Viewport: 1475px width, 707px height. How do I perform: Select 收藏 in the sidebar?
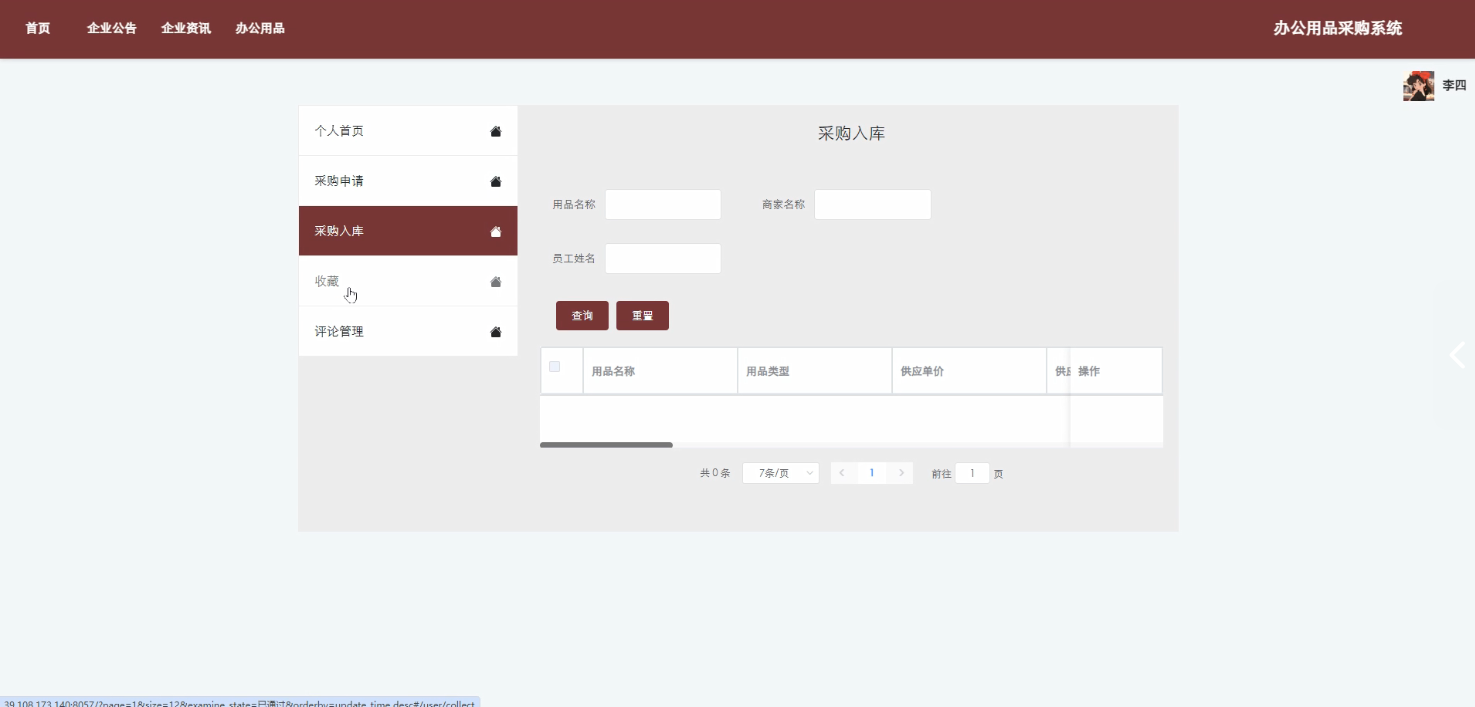(408, 281)
